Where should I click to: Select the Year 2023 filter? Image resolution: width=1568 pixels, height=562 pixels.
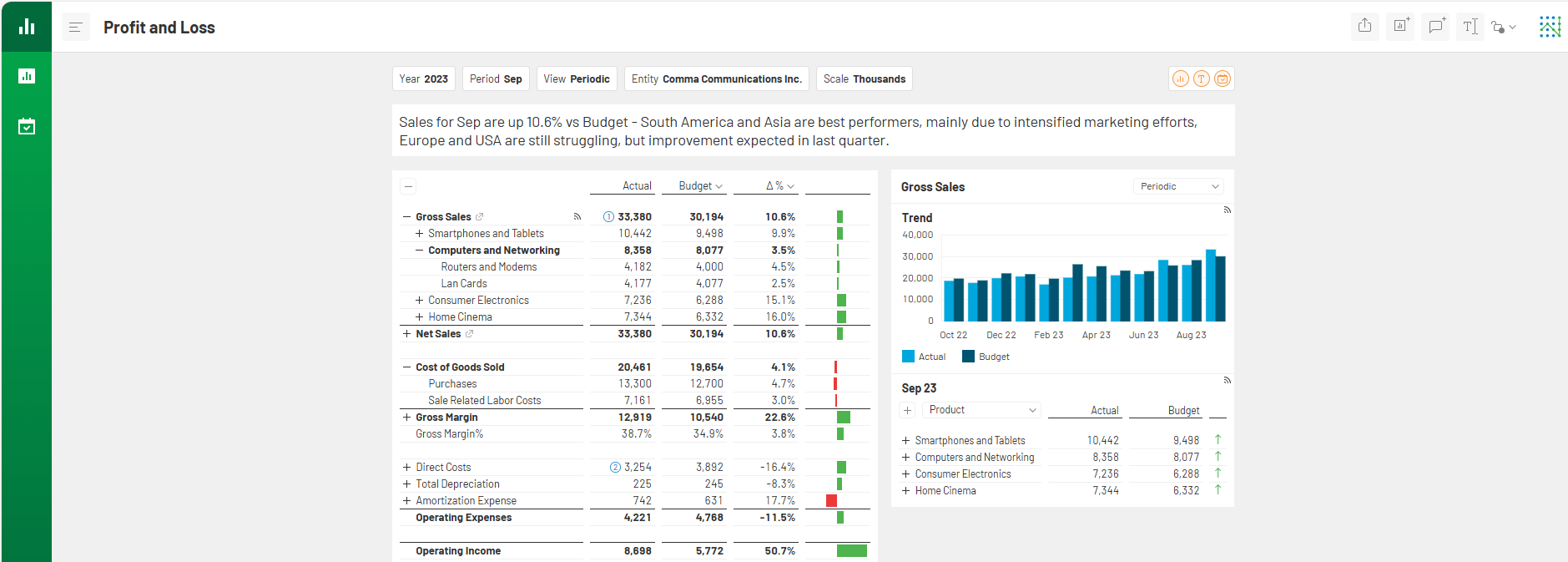pyautogui.click(x=423, y=78)
